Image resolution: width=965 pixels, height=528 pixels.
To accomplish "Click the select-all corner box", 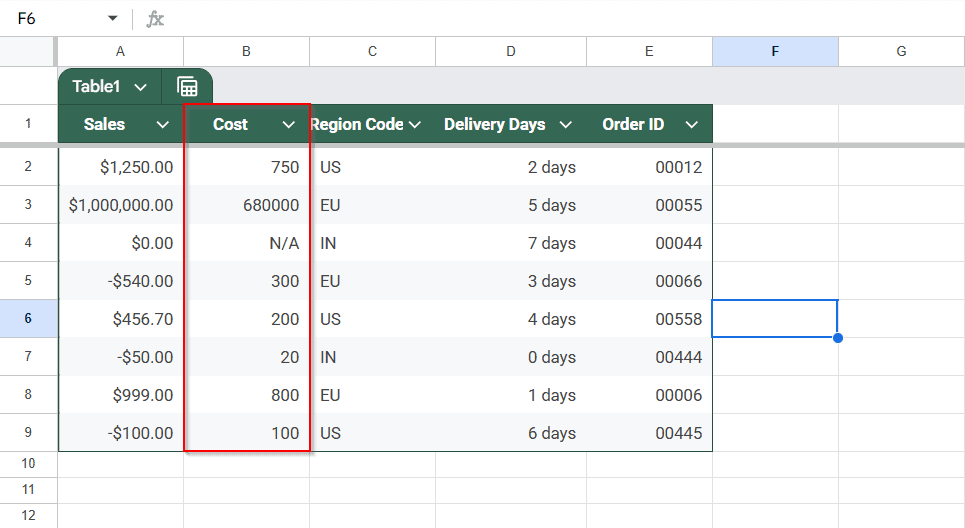I will (x=28, y=52).
